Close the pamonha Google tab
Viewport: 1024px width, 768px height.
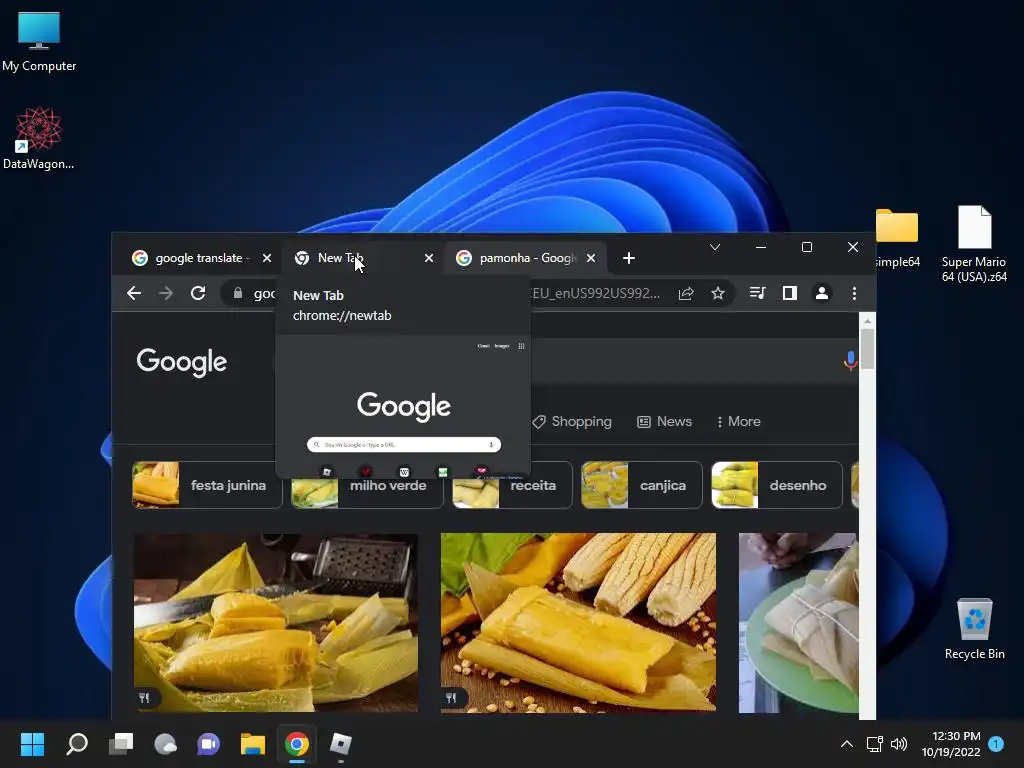[x=590, y=258]
